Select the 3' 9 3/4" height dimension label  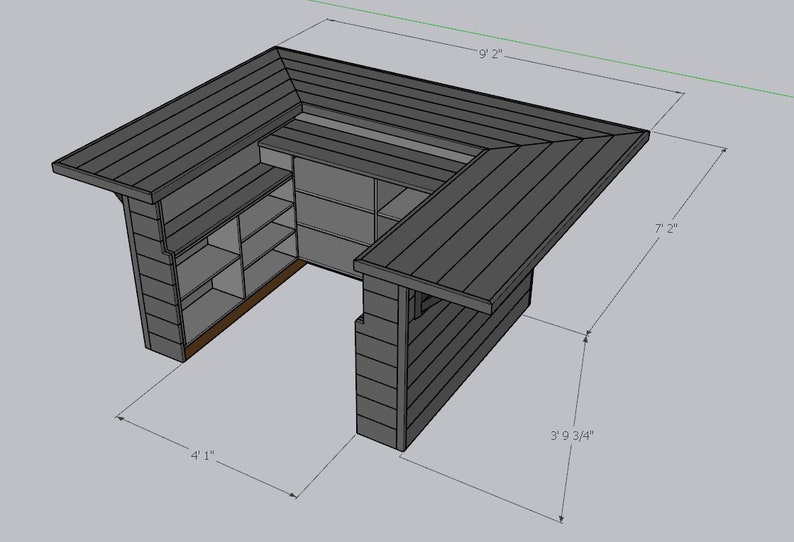(572, 435)
